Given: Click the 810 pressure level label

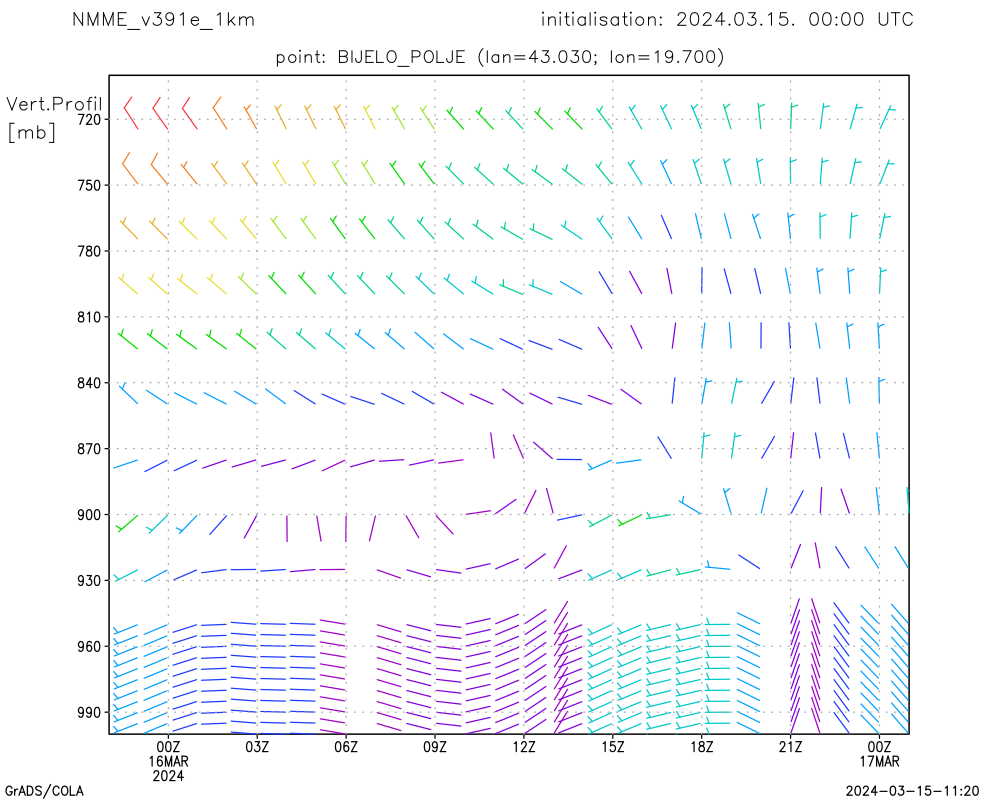Looking at the screenshot, I should coord(90,317).
